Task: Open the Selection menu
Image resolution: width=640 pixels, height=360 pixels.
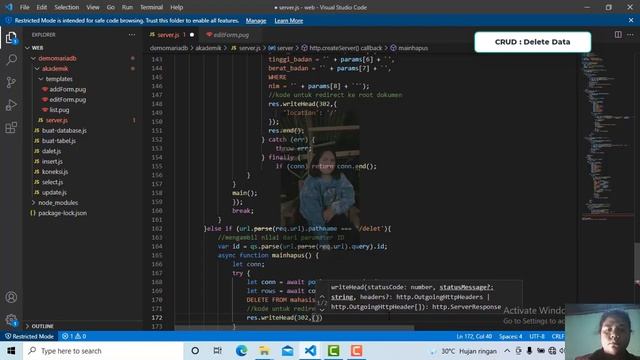Action: coord(67,7)
